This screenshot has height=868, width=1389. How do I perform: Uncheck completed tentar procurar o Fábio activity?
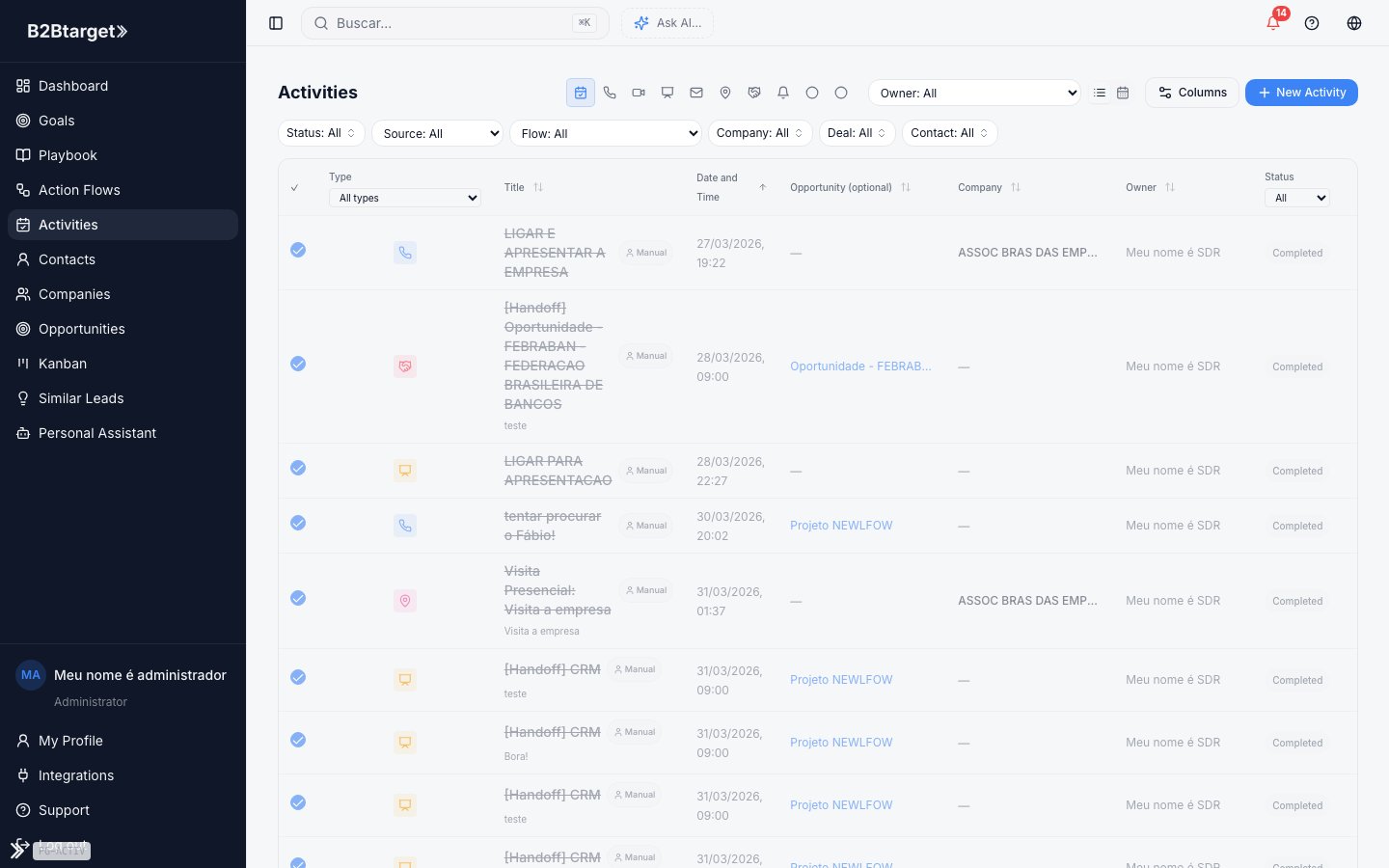(298, 523)
